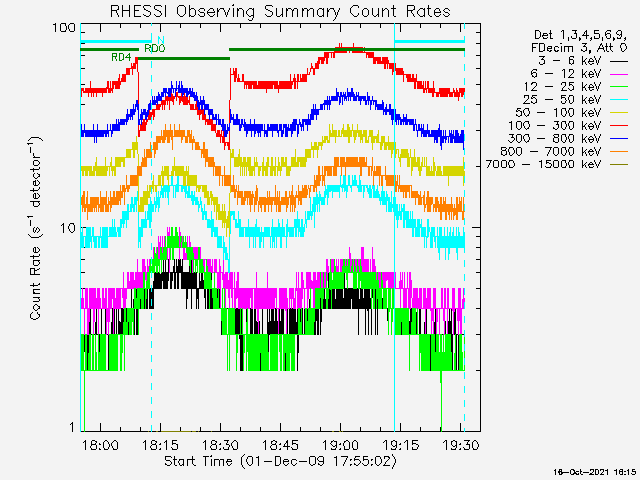Click the 'Start Time (01-Dec-09 17:55:02)' axis title

(280, 462)
